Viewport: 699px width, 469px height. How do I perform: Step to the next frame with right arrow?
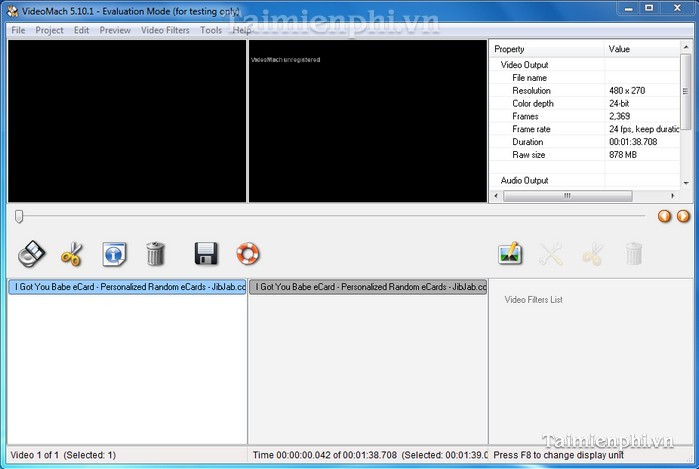coord(683,216)
